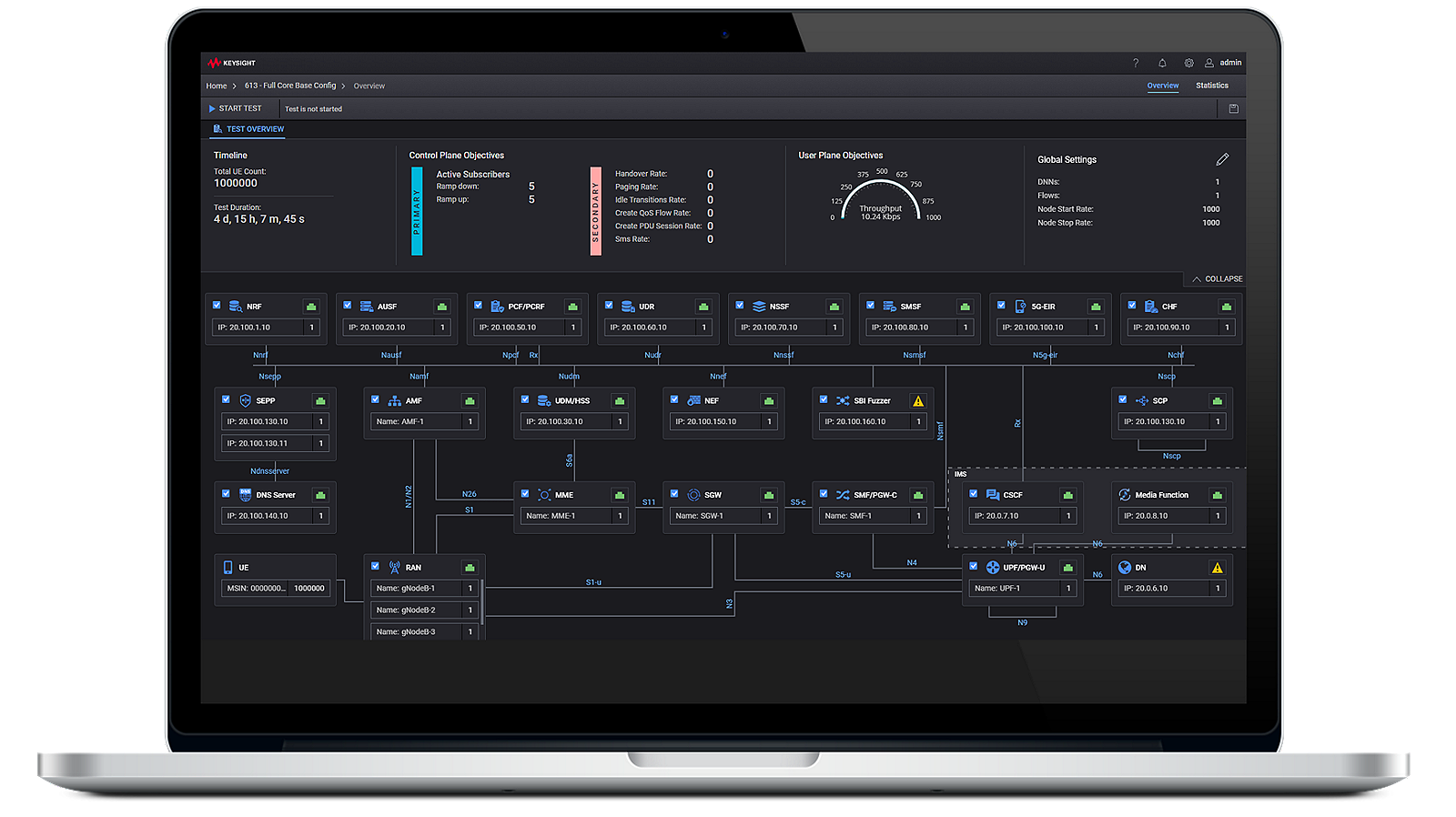Click the SBI Fuzzer warning triangle

click(x=918, y=401)
